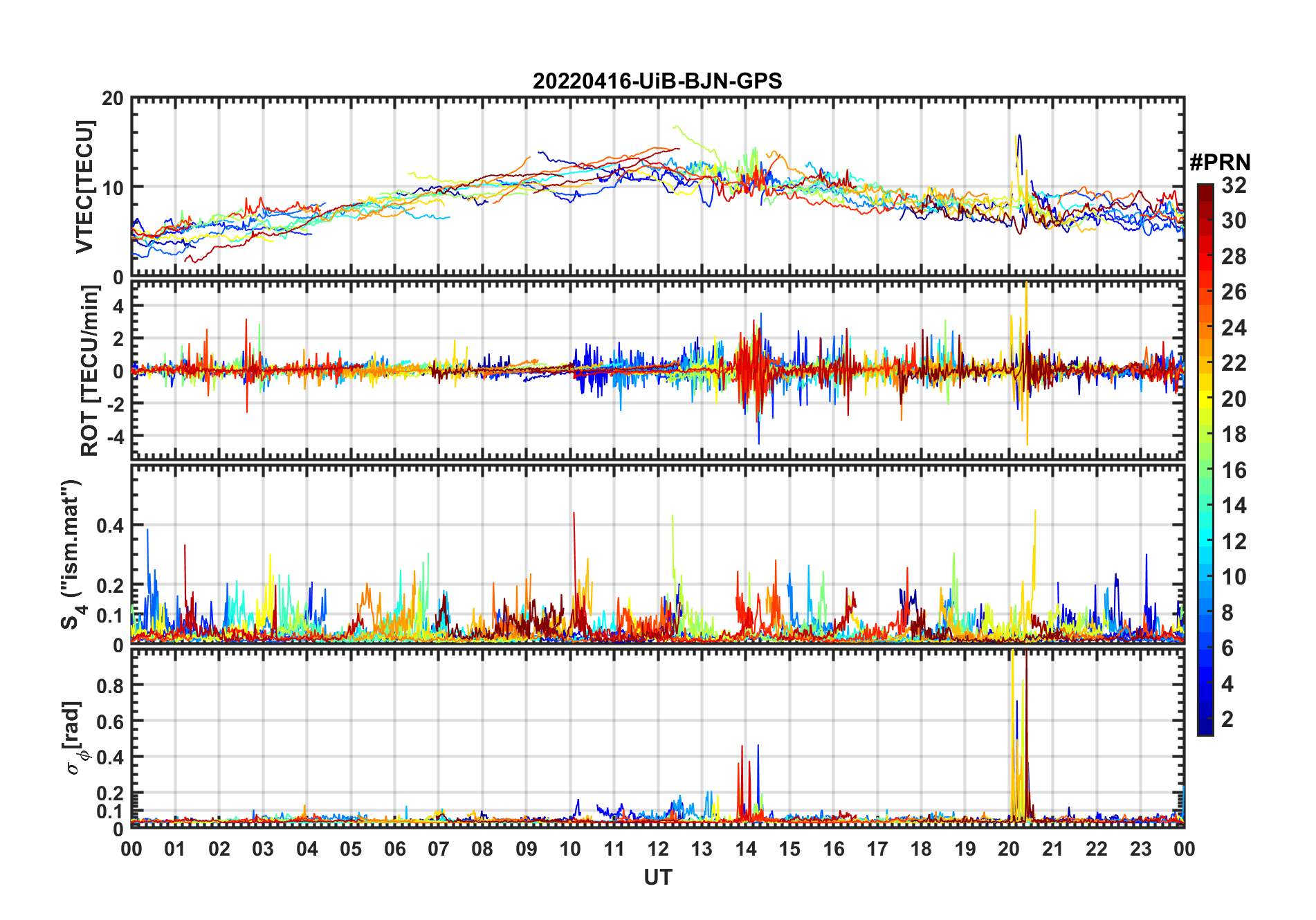This screenshot has width=1316, height=920.
Task: Click the ROT y-axis tick 4
Action: pyautogui.click(x=119, y=306)
